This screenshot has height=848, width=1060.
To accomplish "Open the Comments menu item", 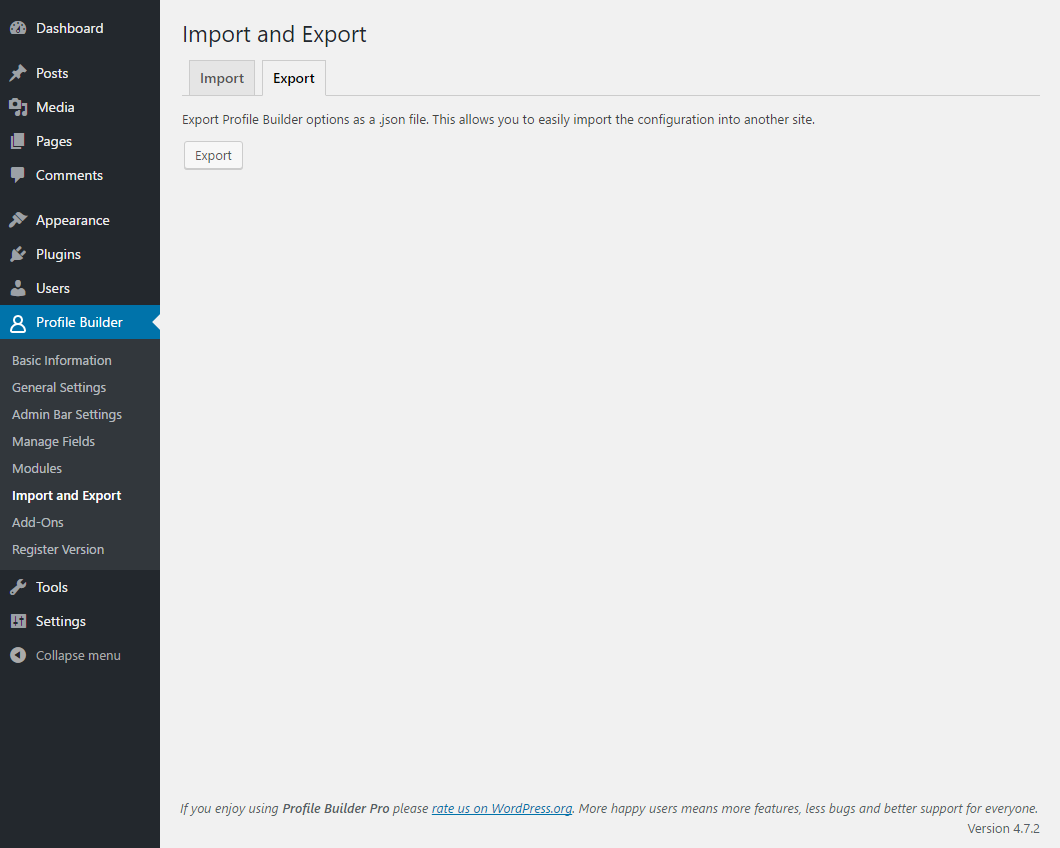I will tap(69, 175).
